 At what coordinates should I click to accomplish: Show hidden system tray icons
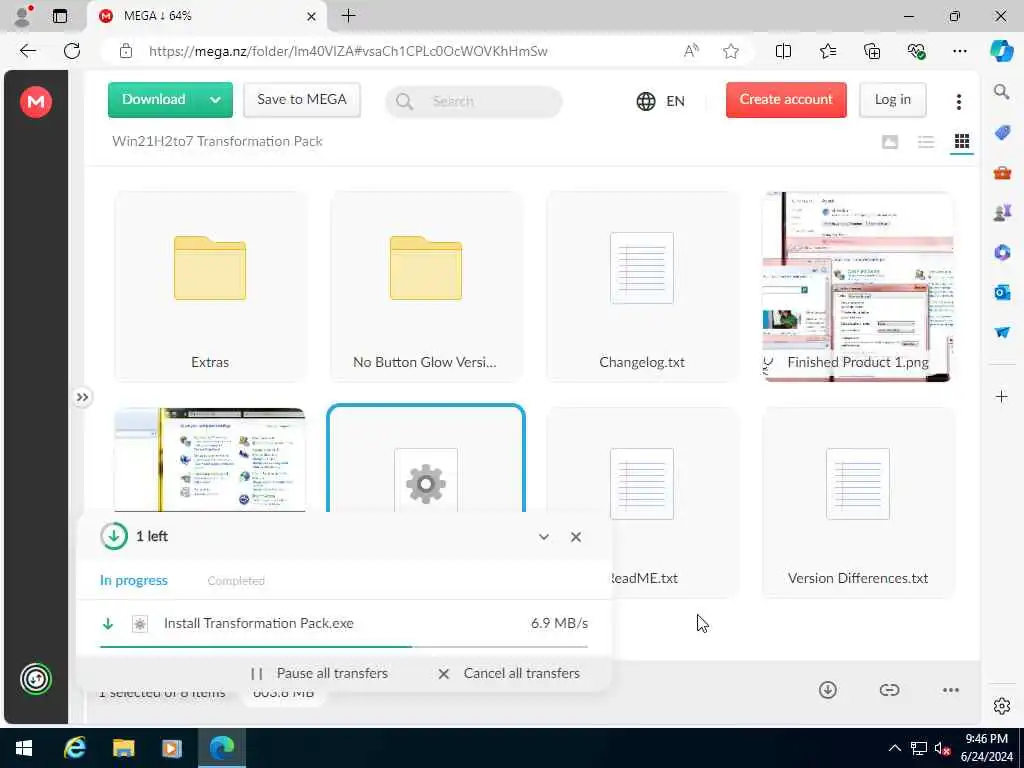tap(895, 748)
